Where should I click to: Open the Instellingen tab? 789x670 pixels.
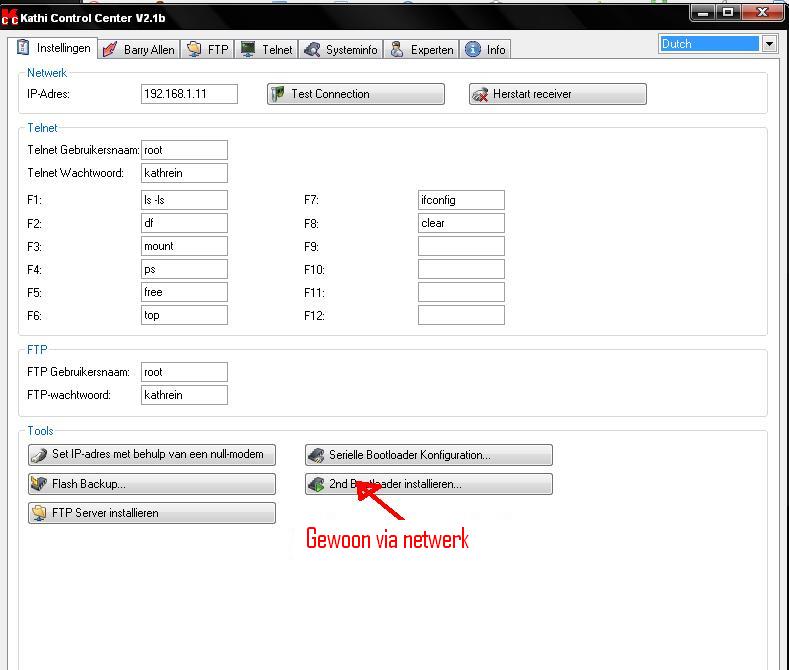[53, 48]
